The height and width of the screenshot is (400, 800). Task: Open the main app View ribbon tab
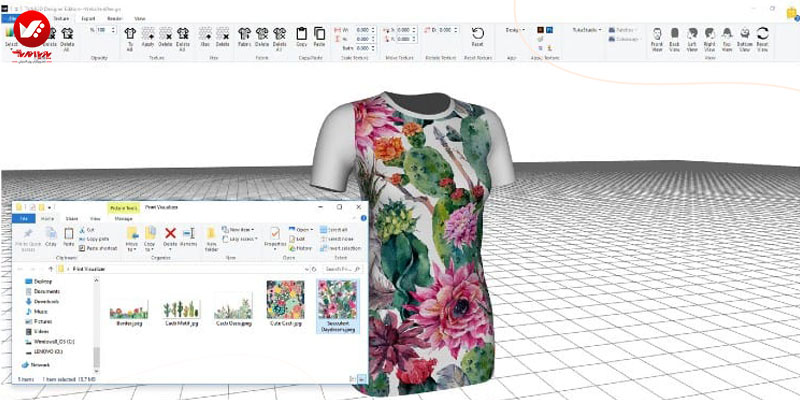pyautogui.click(x=140, y=19)
